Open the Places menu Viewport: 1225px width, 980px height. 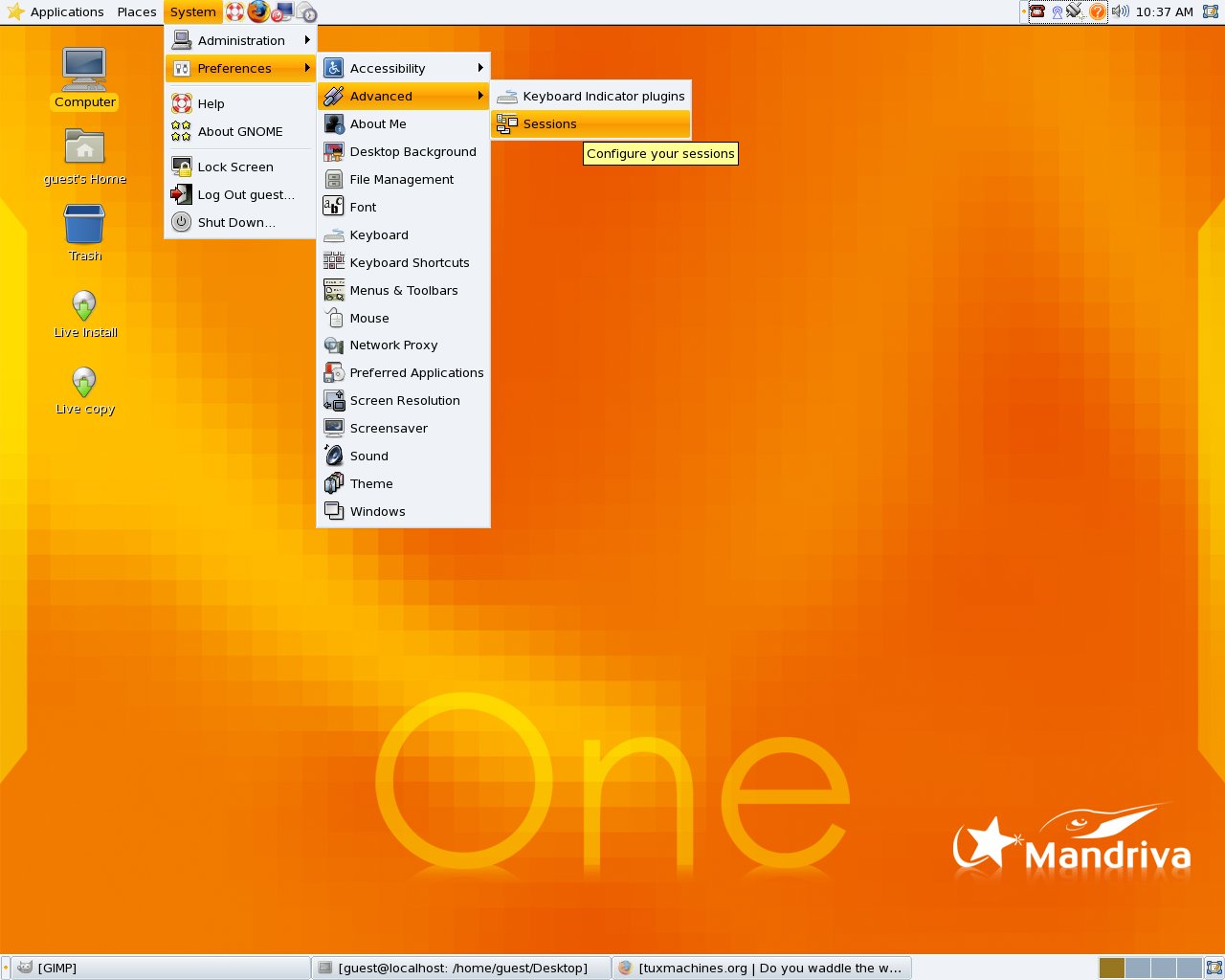[137, 12]
